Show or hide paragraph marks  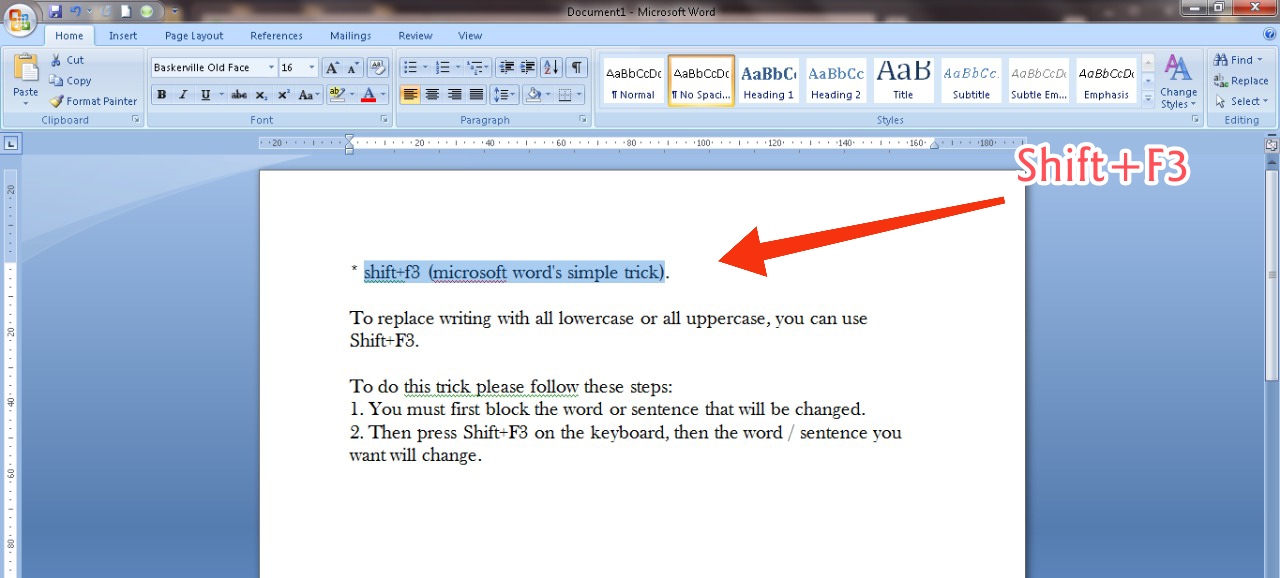coord(577,68)
